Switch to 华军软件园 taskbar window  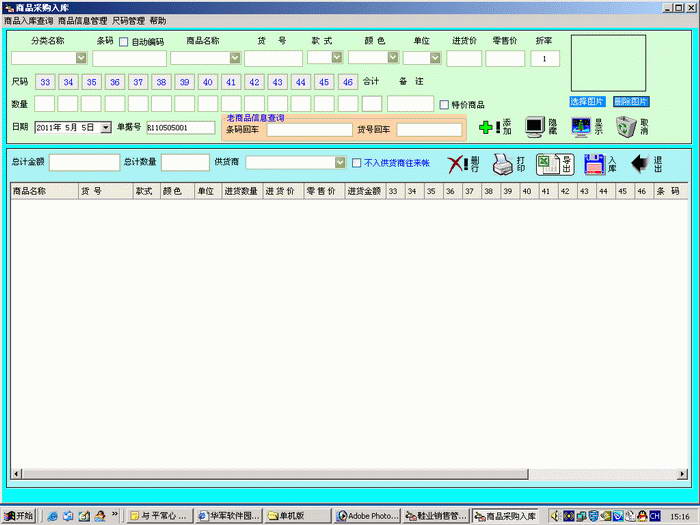[x=228, y=516]
